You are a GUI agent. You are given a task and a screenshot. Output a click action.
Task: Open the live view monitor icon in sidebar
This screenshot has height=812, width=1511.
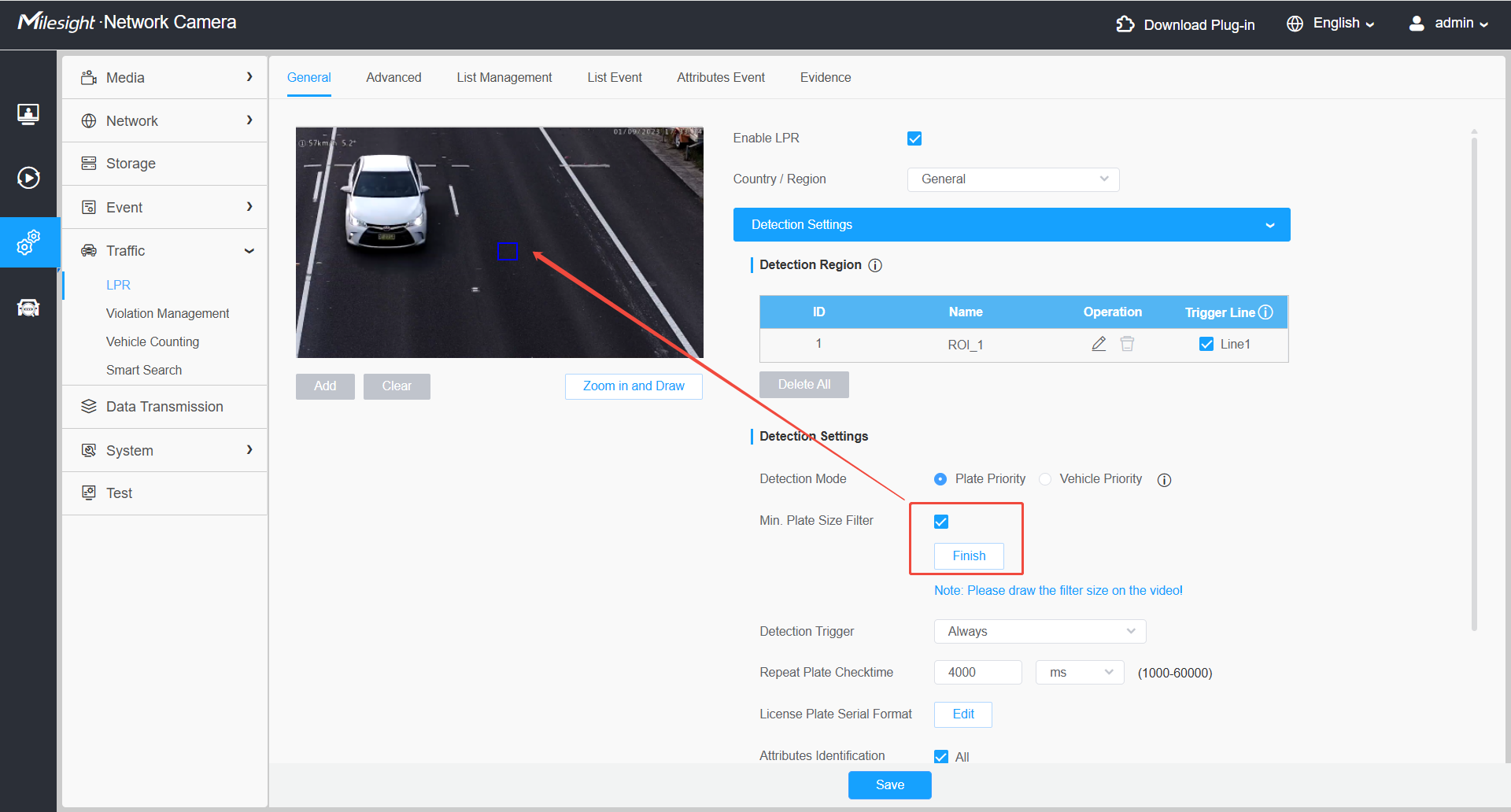[28, 114]
